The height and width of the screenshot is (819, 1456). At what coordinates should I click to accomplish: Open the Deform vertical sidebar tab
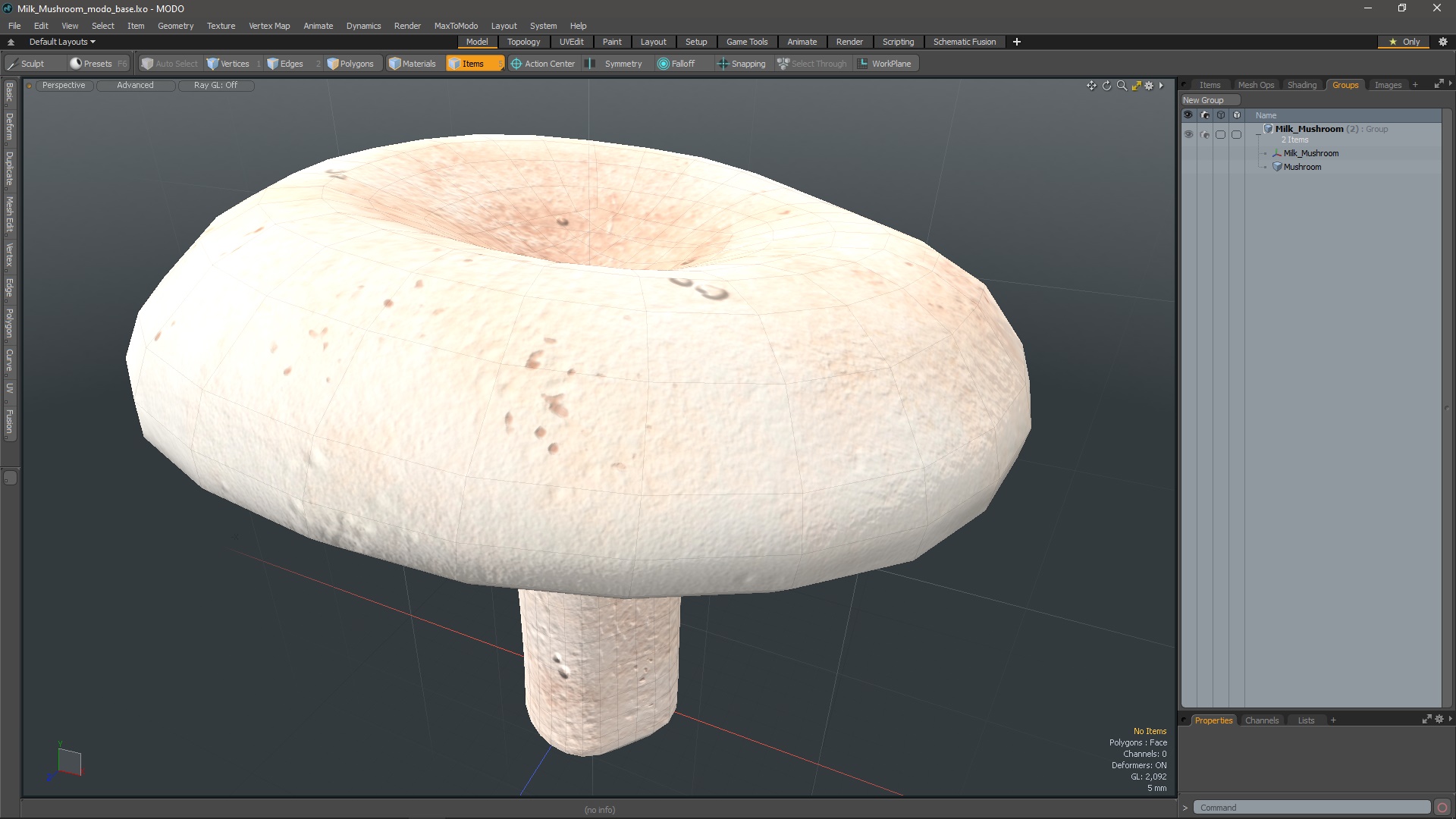(10, 127)
